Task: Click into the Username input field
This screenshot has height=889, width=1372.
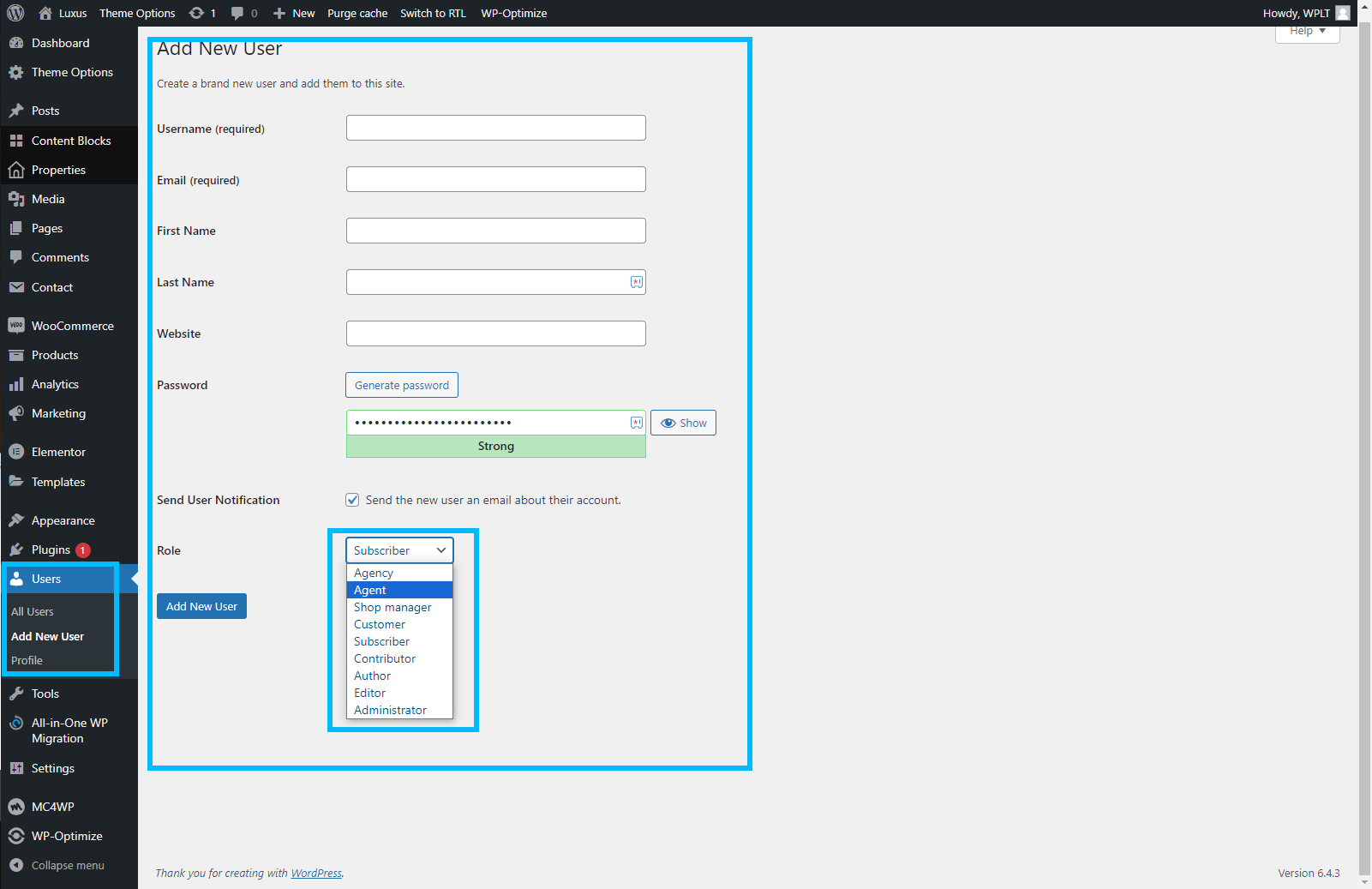Action: coord(495,128)
